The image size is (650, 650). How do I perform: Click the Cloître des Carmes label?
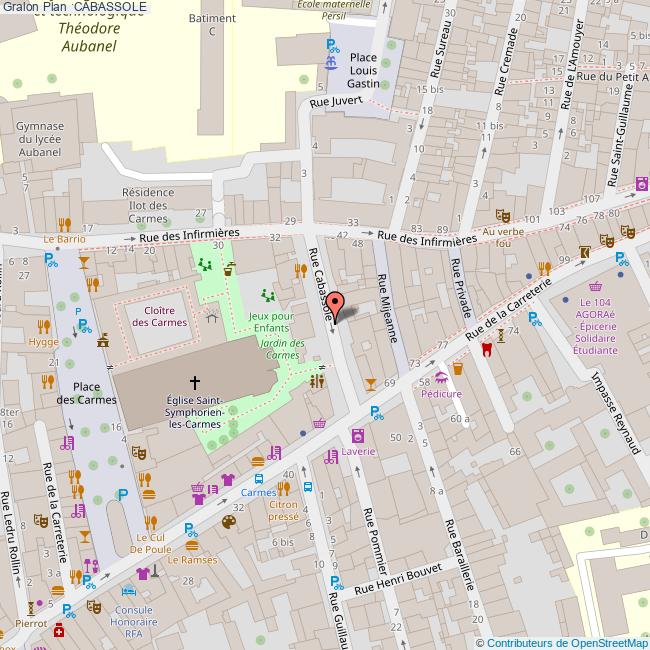(153, 315)
